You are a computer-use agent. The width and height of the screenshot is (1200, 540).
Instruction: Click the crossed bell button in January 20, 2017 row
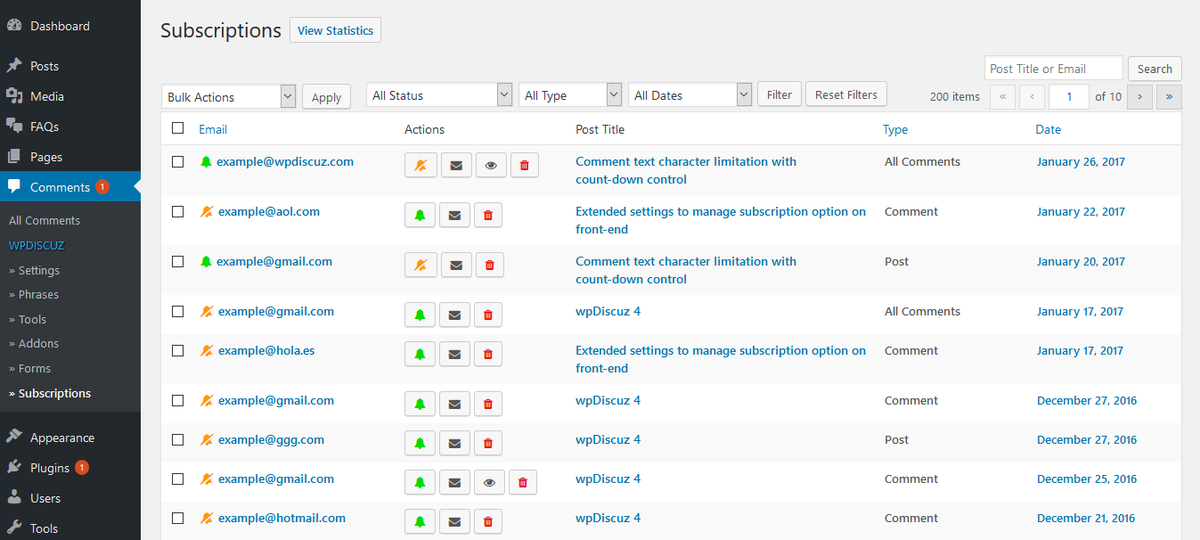[x=420, y=265]
